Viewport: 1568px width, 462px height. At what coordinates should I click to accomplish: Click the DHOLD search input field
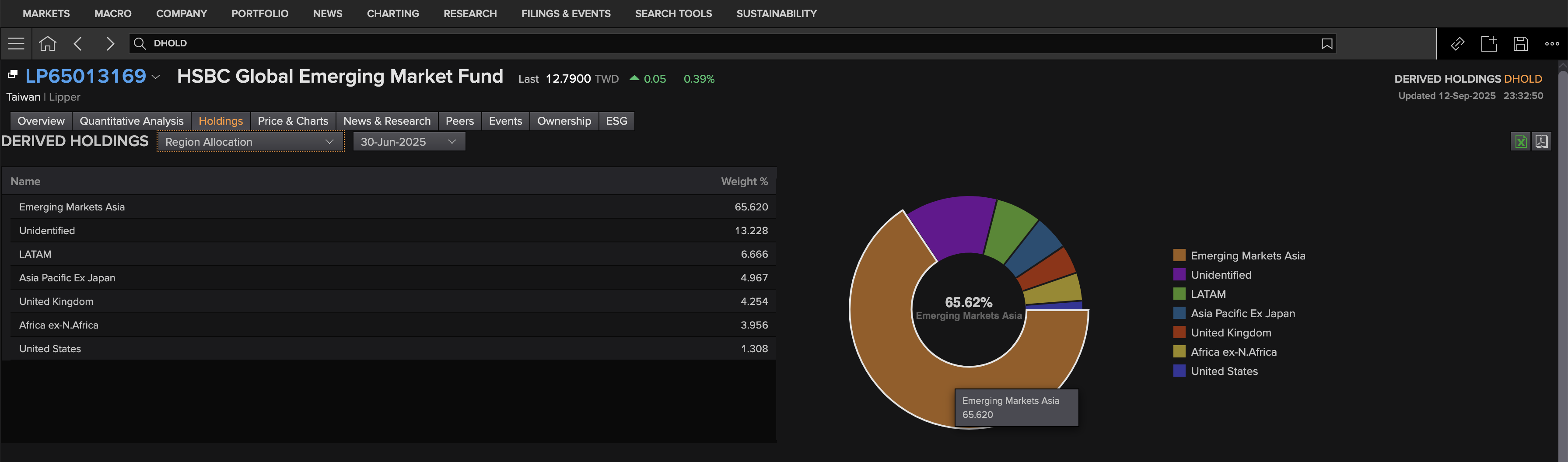click(x=732, y=43)
